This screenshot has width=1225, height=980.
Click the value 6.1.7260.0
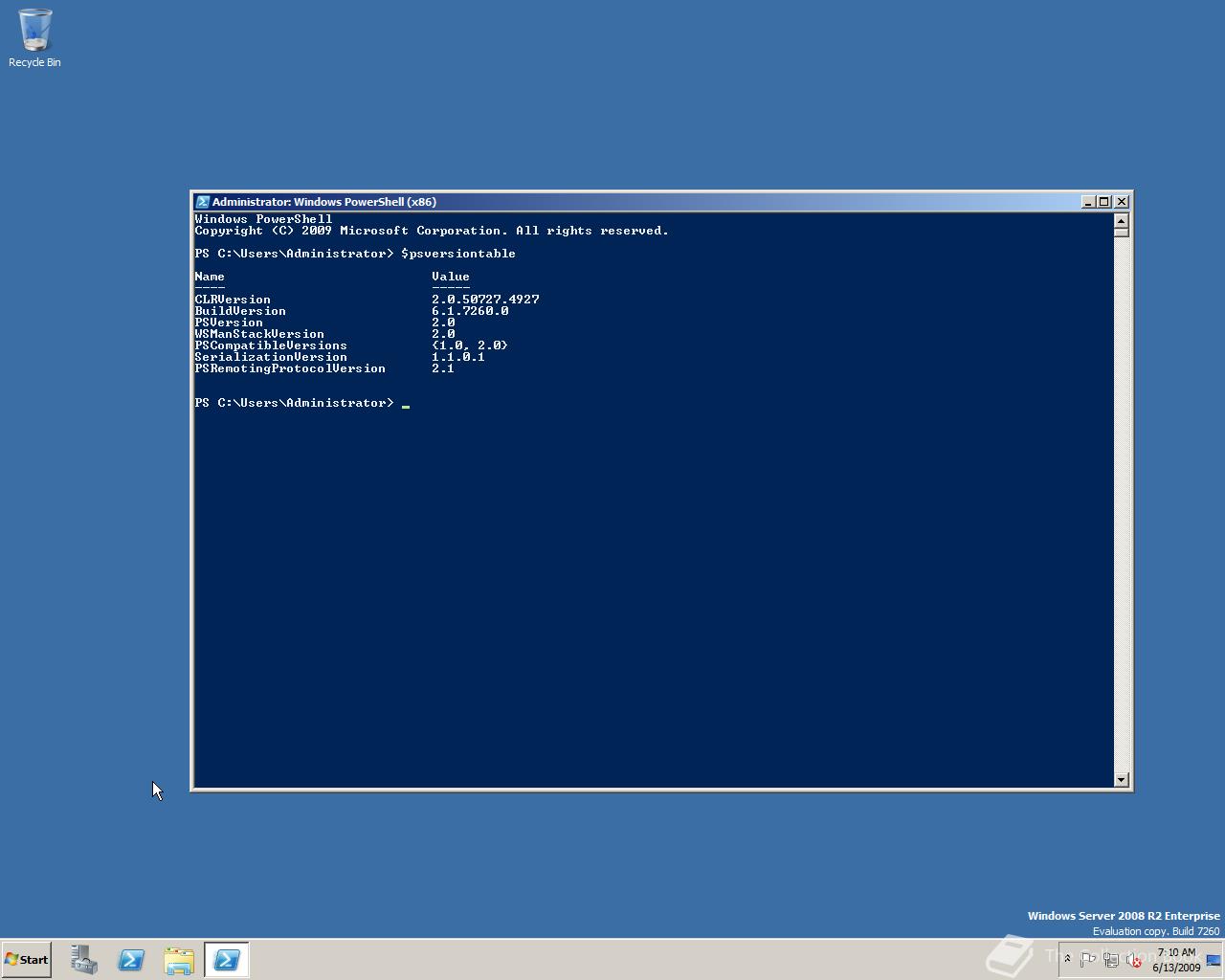coord(470,311)
